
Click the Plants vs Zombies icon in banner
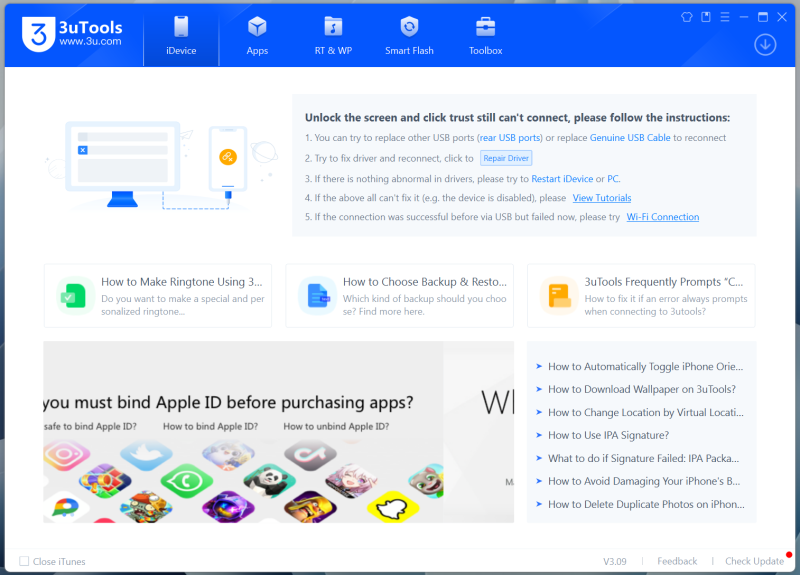pyautogui.click(x=146, y=507)
